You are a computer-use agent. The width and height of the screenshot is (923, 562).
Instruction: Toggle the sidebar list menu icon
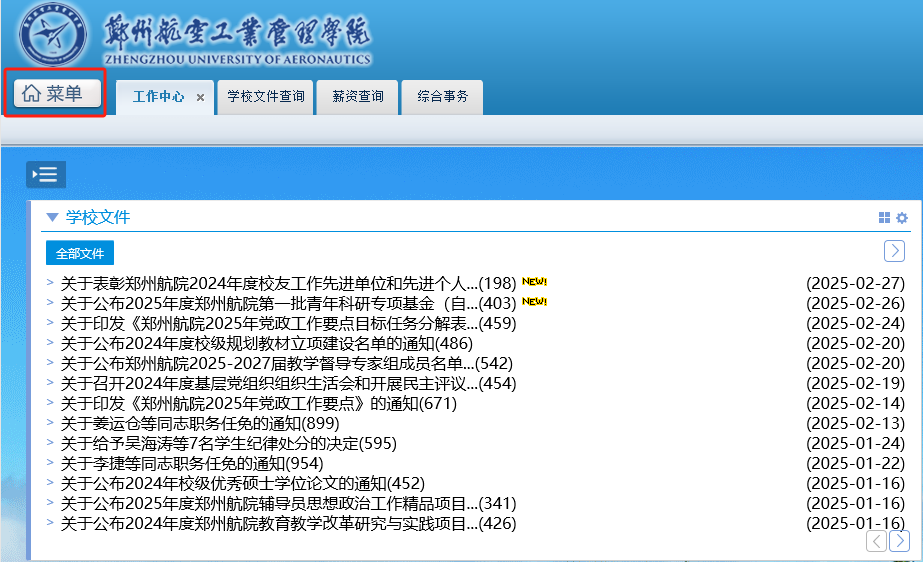click(x=46, y=174)
